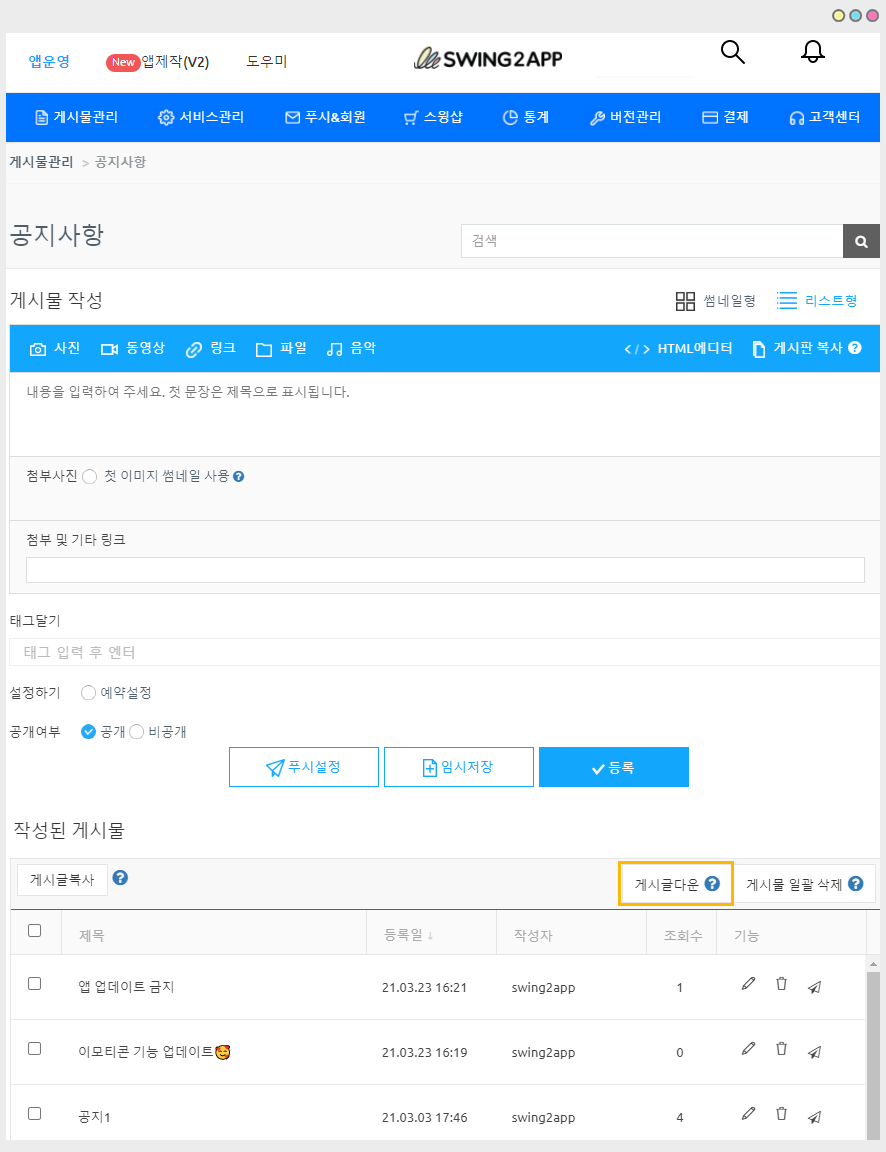Edit the '앱 업데이트 공지' post pencil icon

point(748,985)
